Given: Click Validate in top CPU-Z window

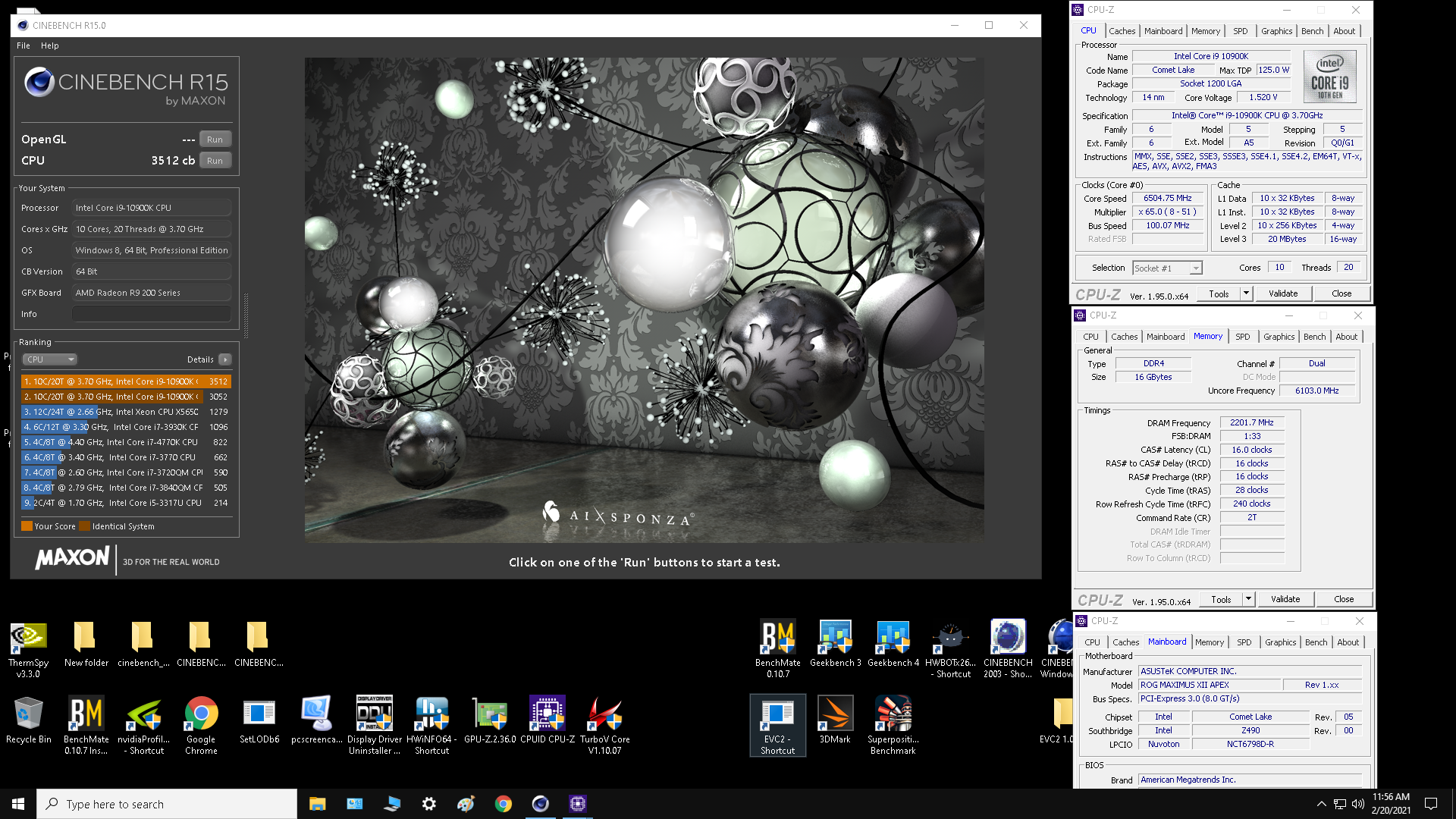Looking at the screenshot, I should 1283,293.
